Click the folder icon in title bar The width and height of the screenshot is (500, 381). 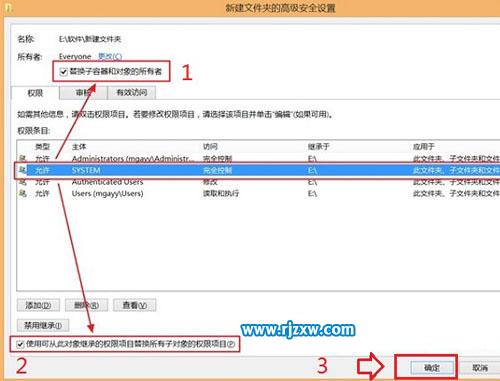coord(8,8)
